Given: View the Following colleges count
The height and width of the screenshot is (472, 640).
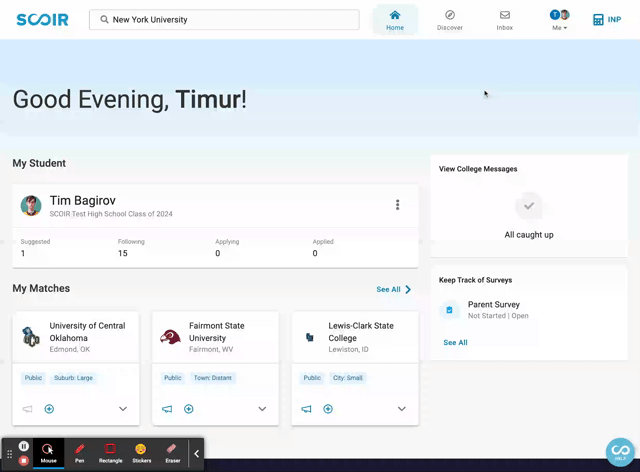Looking at the screenshot, I should (x=131, y=247).
